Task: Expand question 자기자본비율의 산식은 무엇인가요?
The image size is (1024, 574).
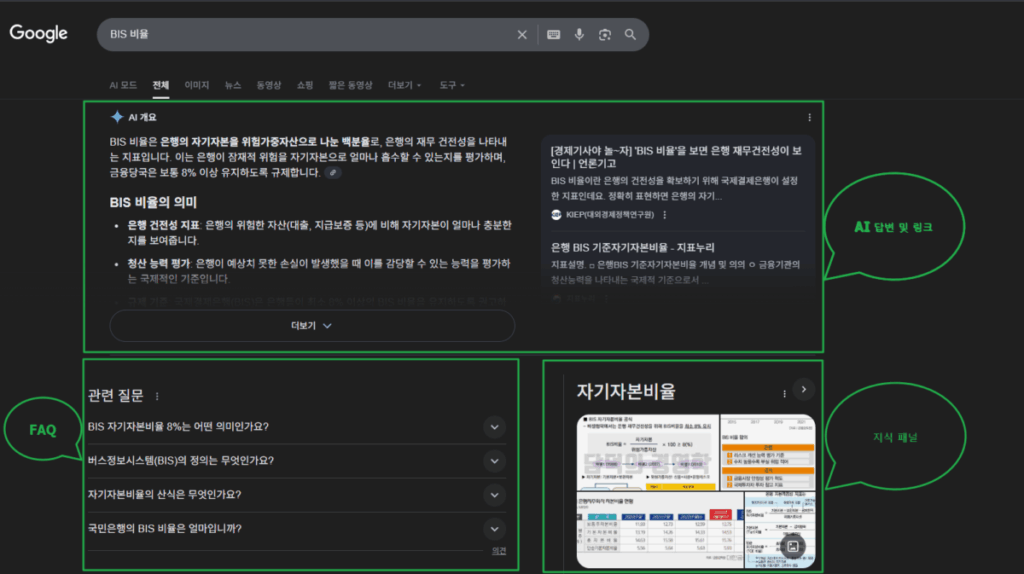Action: tap(297, 495)
